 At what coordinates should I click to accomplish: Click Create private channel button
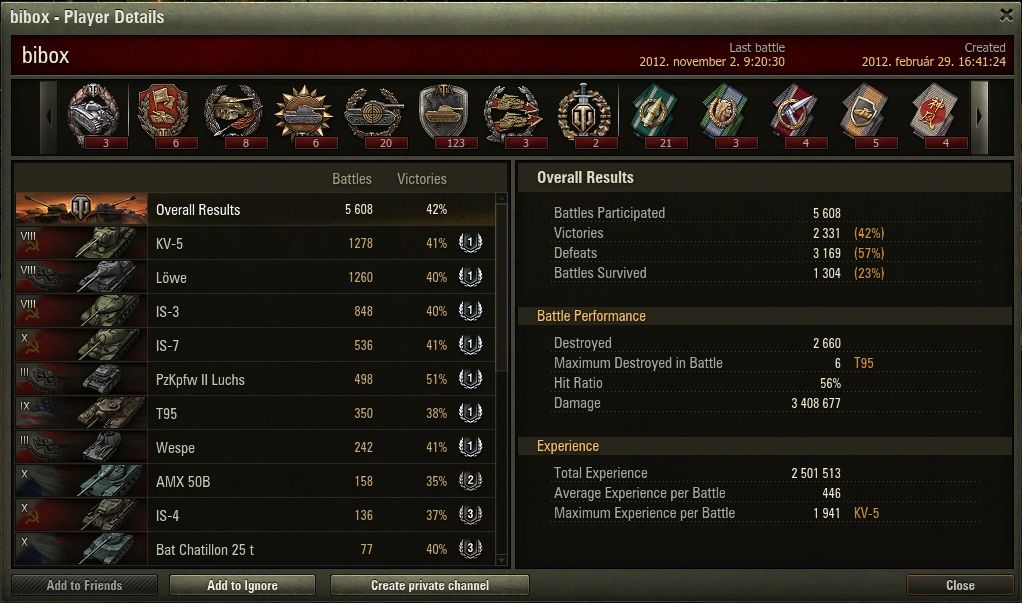click(x=430, y=585)
